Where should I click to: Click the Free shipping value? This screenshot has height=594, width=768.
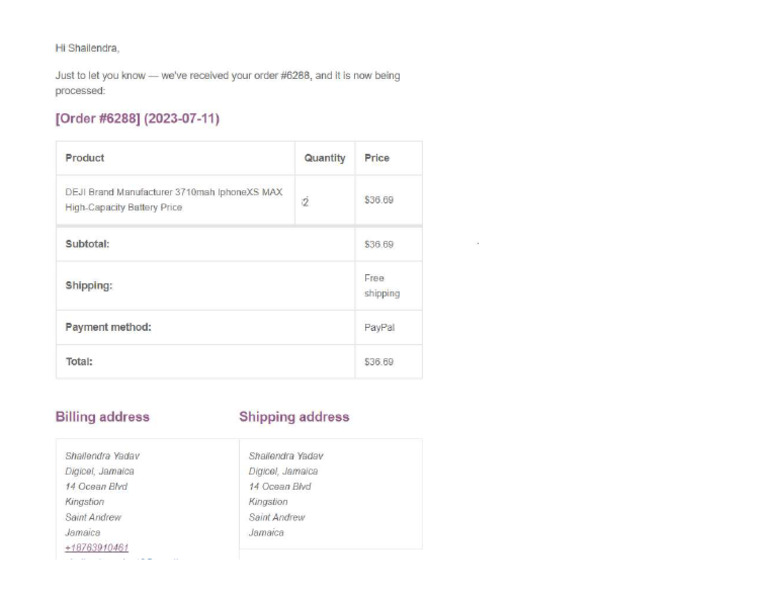click(382, 286)
